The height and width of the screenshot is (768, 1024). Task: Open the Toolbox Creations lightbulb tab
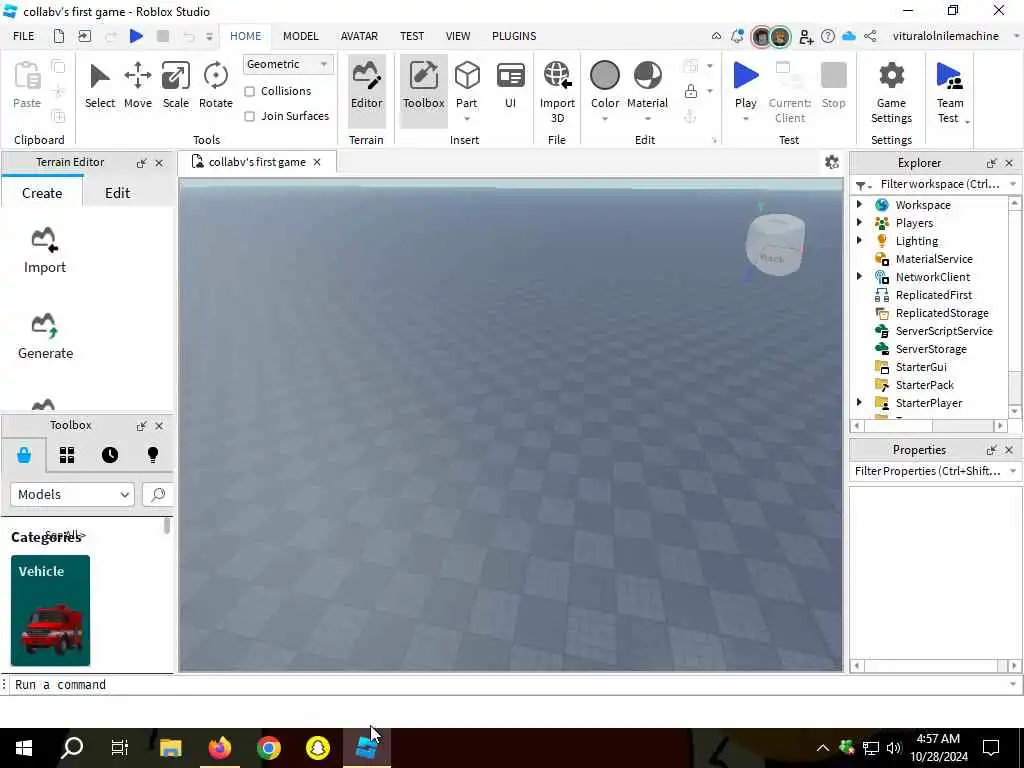[153, 455]
